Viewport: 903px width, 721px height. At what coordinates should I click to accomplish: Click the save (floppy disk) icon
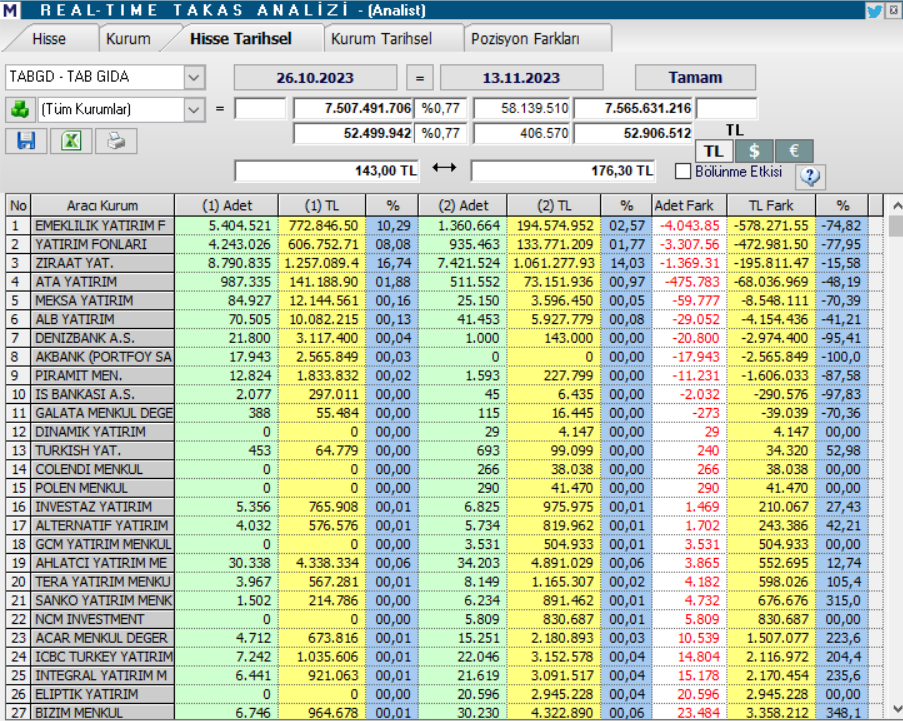pos(26,141)
